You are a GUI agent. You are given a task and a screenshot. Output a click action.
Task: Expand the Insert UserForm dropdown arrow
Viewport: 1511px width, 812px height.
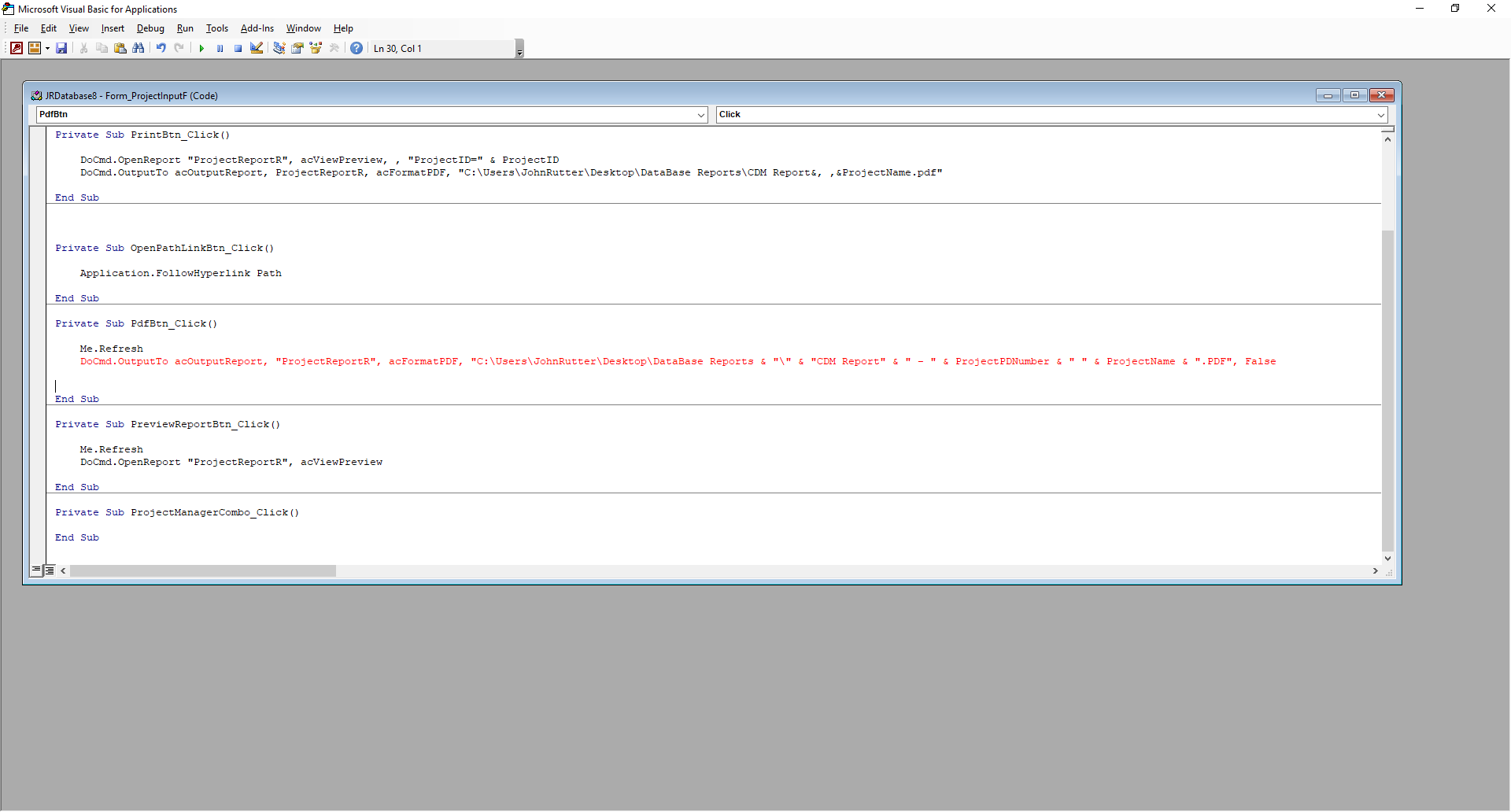tap(47, 48)
